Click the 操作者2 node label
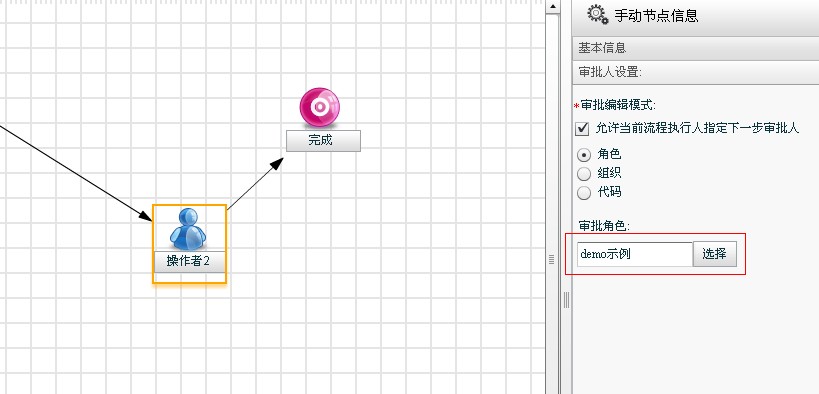Screen dimensions: 819x394 pos(189,261)
